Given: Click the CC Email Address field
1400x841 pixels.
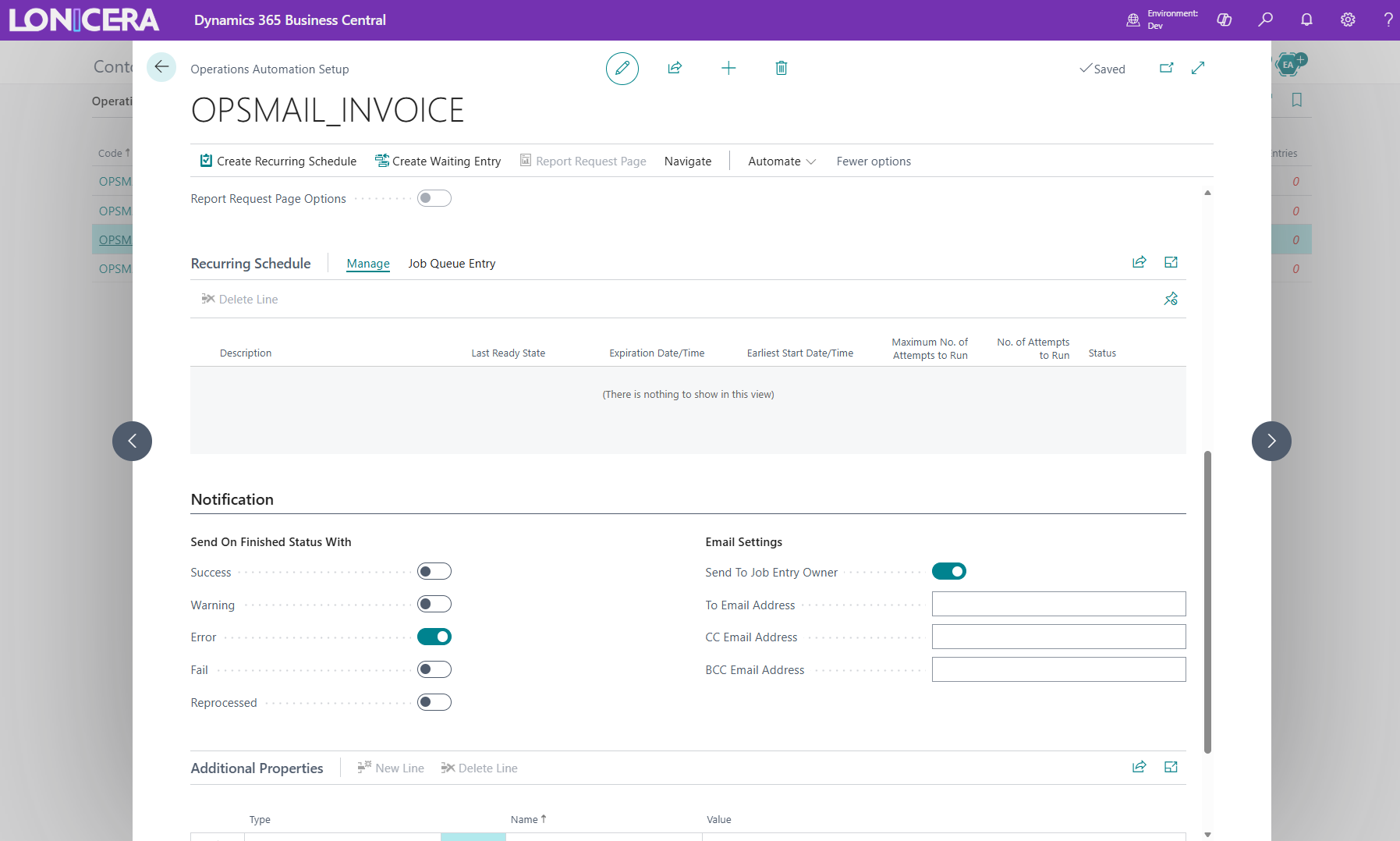Looking at the screenshot, I should pos(1059,637).
